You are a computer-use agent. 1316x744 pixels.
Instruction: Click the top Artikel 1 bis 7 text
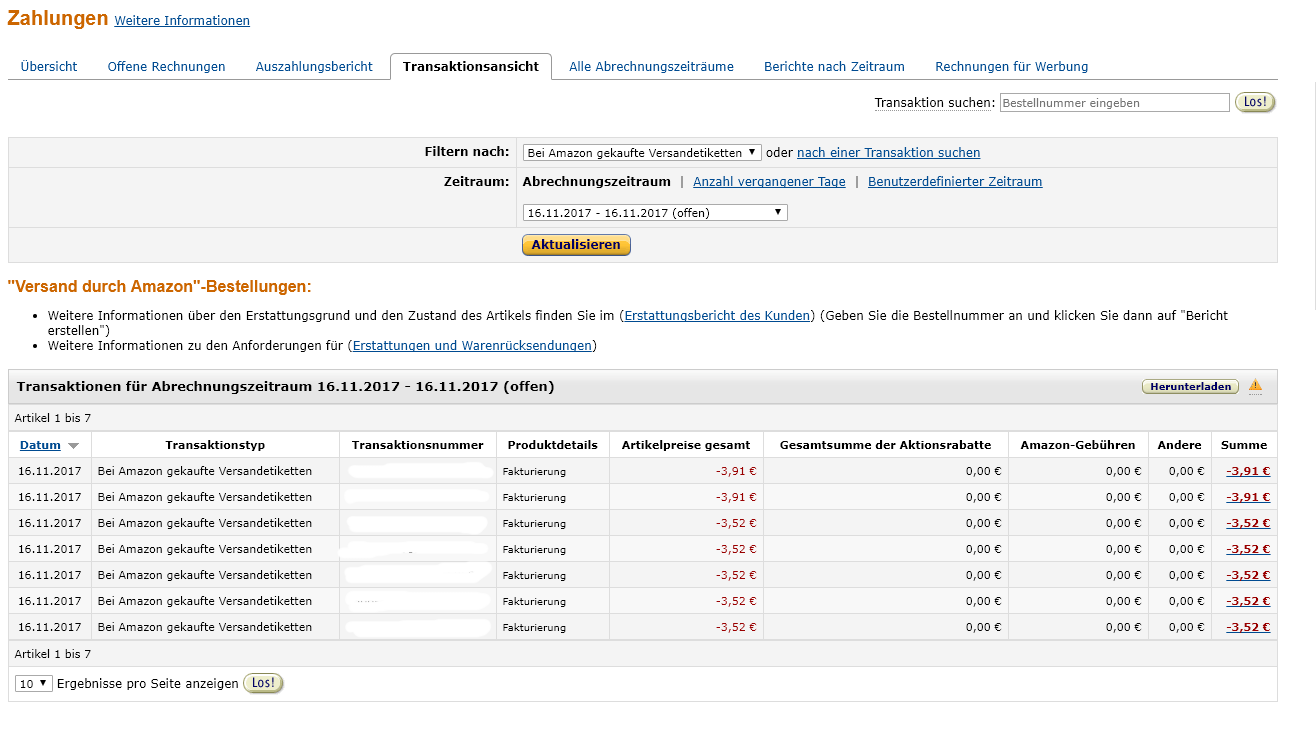tap(53, 419)
